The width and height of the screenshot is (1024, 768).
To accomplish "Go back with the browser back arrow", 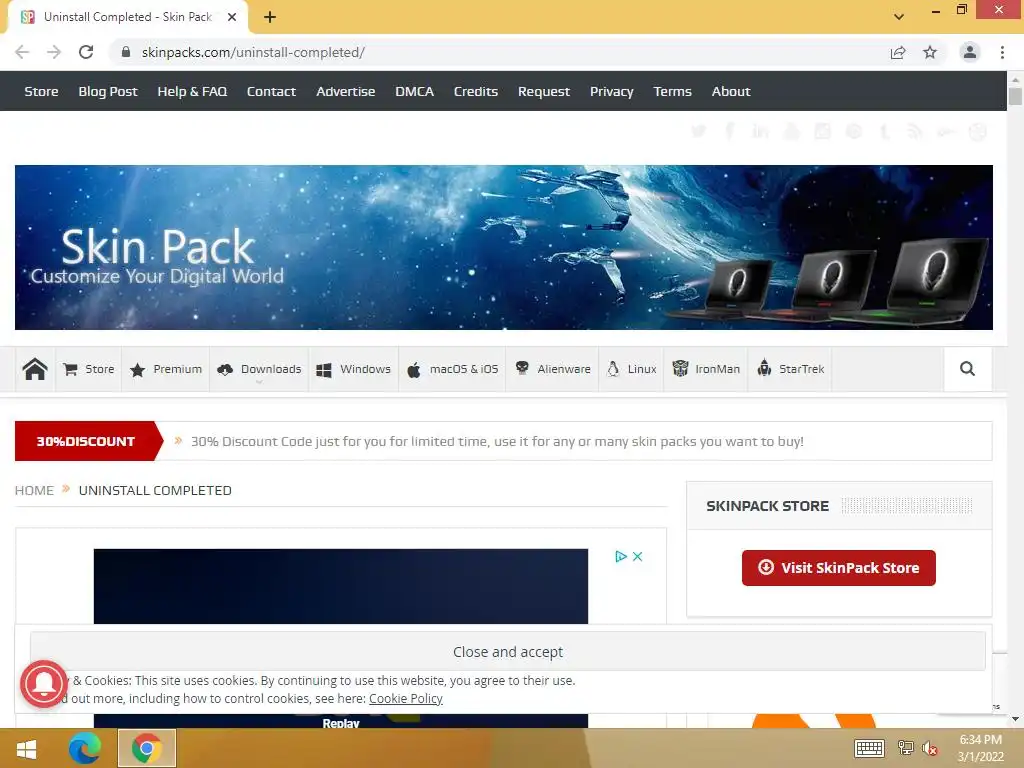I will point(22,52).
